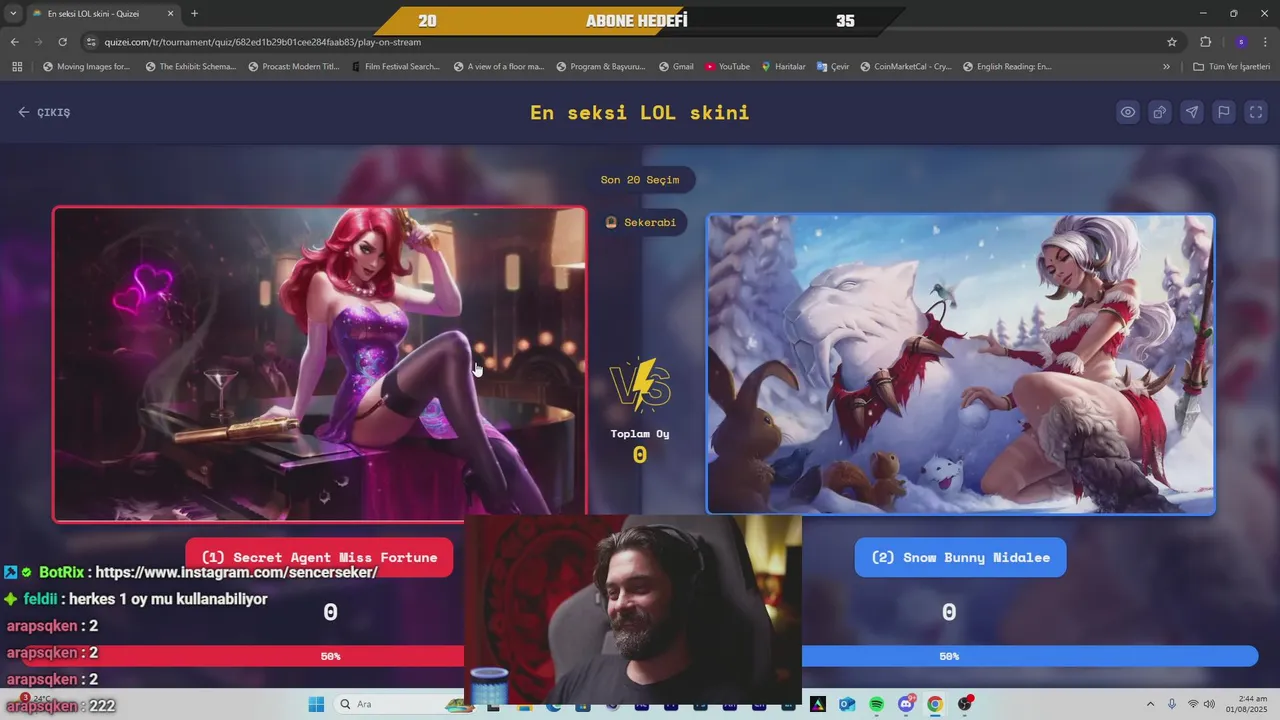Open Outlook from the taskbar

coord(847,704)
